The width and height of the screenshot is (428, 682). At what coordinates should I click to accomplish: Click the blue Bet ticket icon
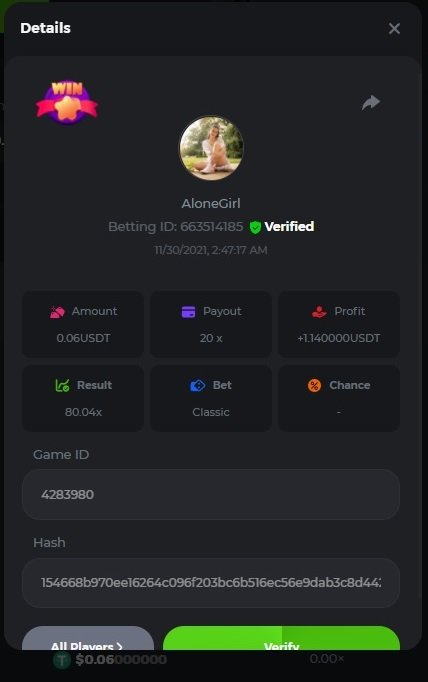(197, 385)
